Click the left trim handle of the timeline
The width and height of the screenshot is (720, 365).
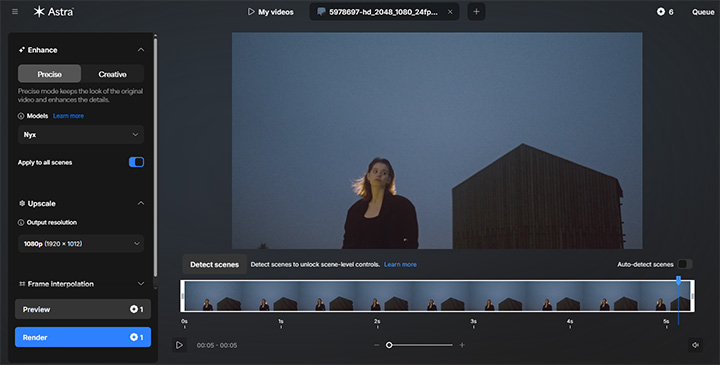point(183,296)
